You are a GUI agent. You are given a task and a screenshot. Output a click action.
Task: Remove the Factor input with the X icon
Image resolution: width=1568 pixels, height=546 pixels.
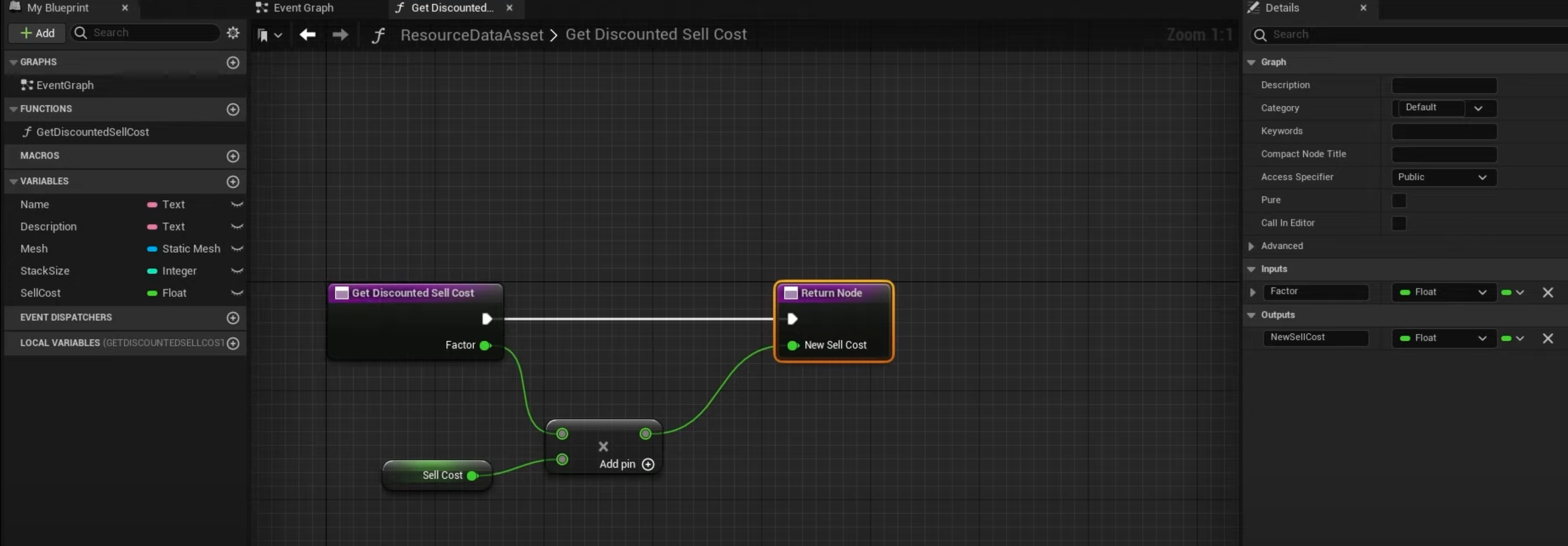pos(1547,292)
